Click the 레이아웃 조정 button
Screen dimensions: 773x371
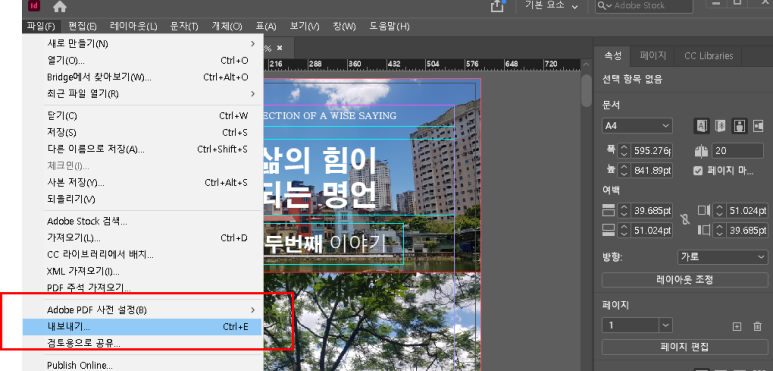point(685,280)
